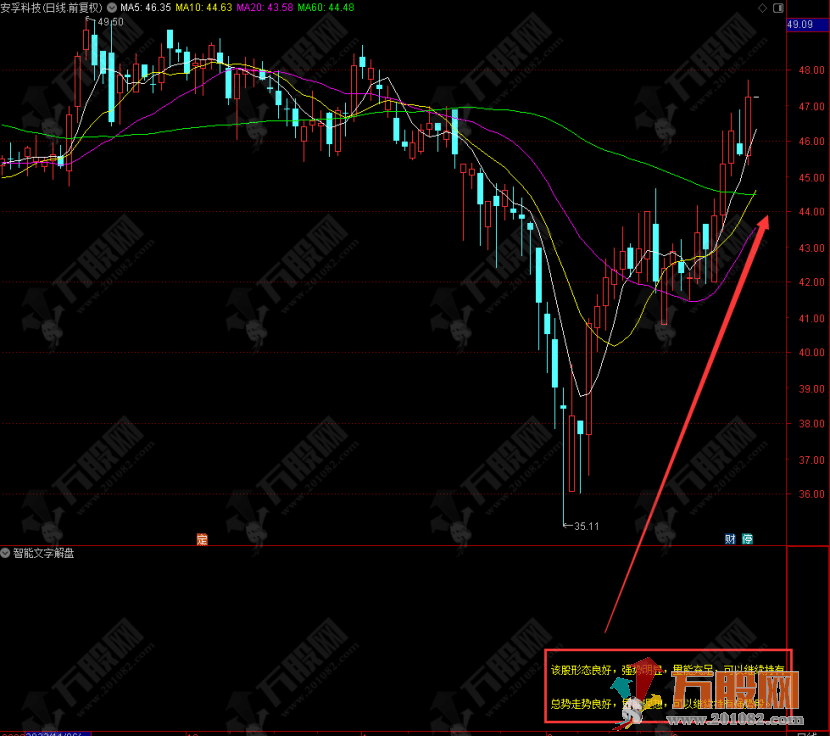This screenshot has width=830, height=736.
Task: Click the 37.00 price axis label
Action: (812, 460)
